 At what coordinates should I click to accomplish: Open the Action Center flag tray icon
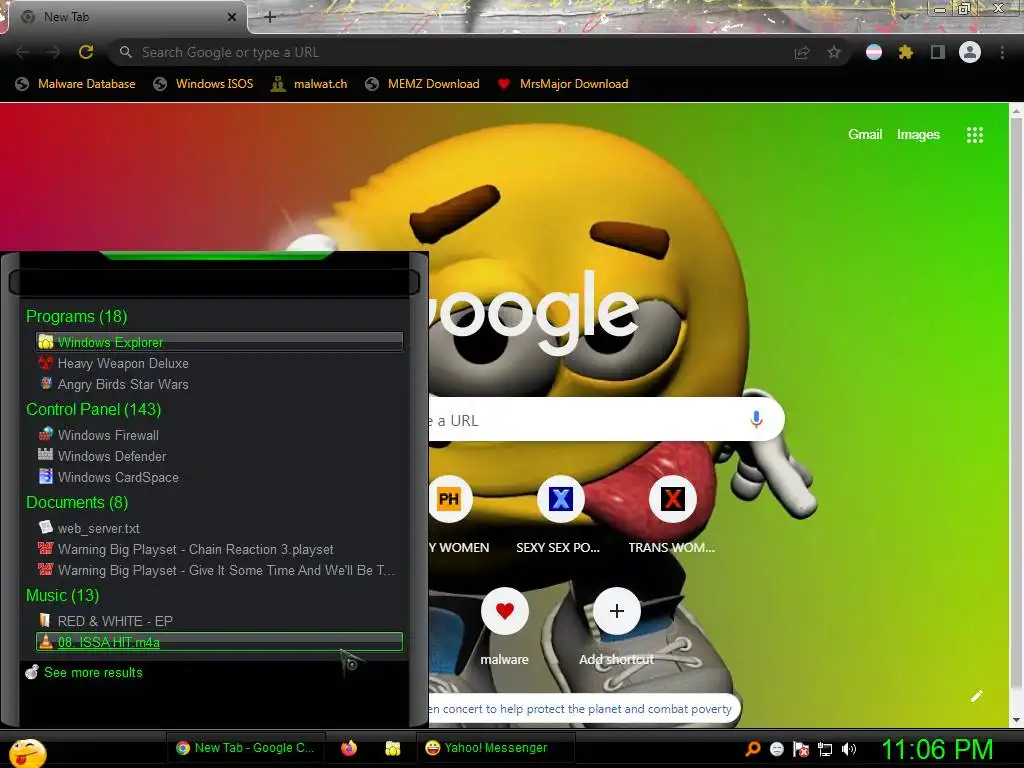801,749
